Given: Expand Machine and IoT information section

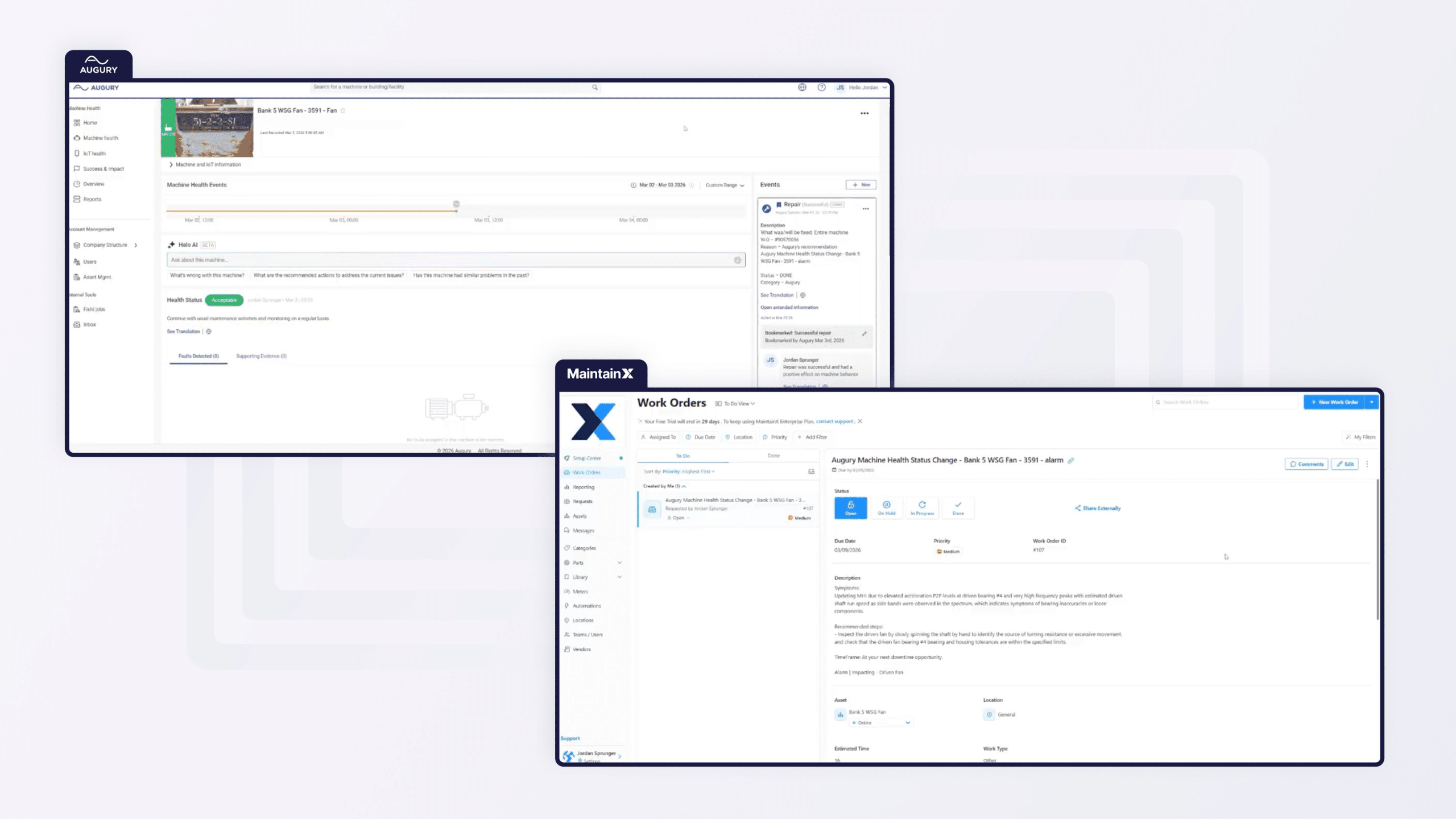Looking at the screenshot, I should pos(205,165).
